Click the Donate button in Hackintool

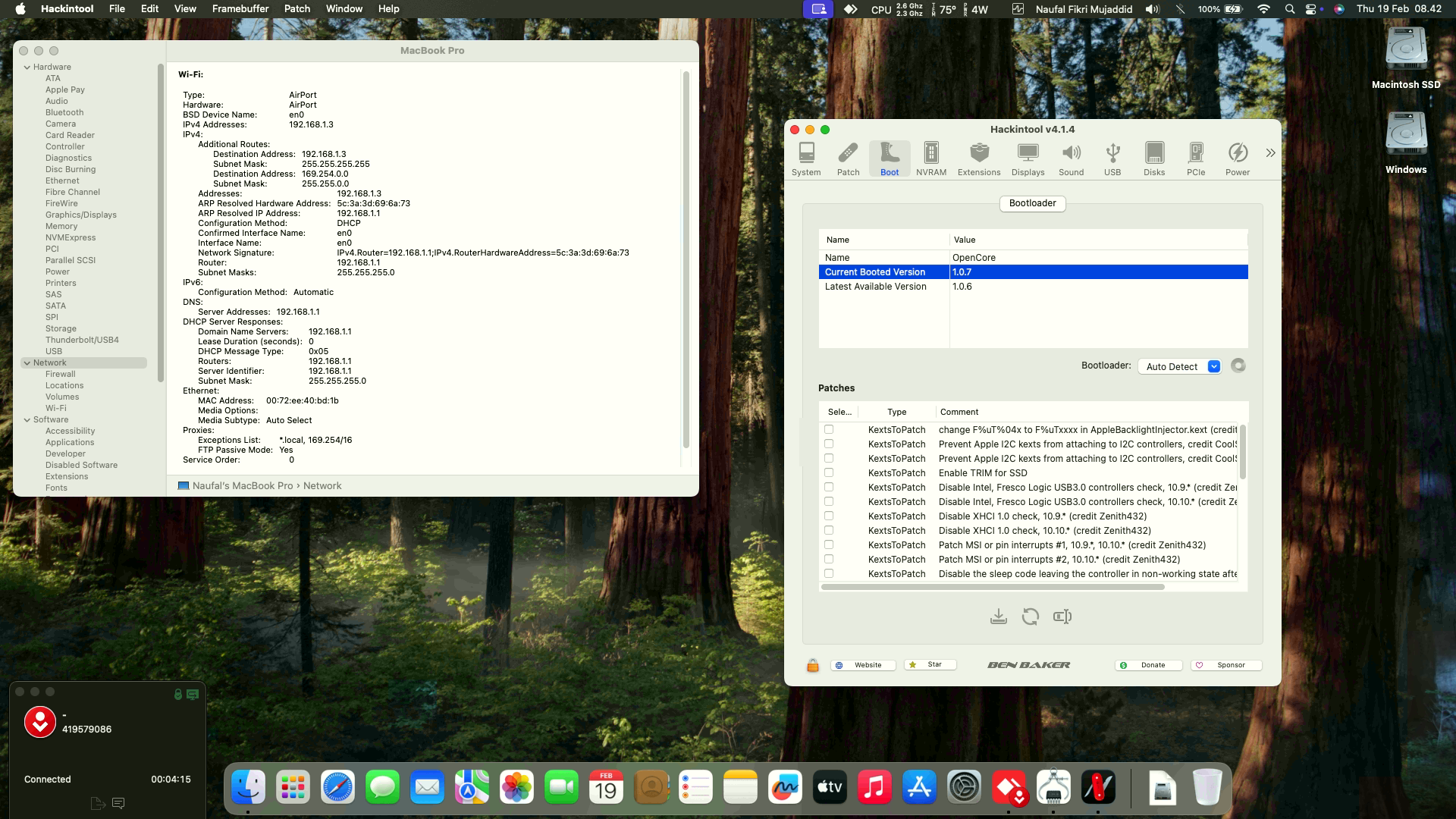pos(1148,665)
